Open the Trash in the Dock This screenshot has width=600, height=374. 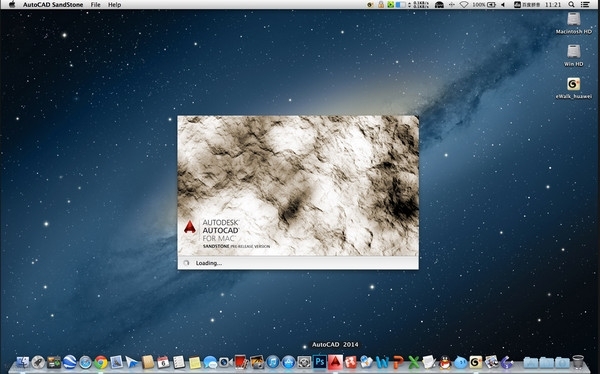[x=578, y=362]
